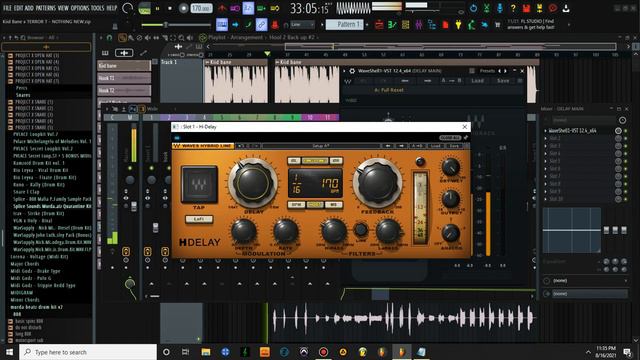Image resolution: width=640 pixels, height=360 pixels.
Task: Open the TOOLS menu
Action: click(98, 8)
